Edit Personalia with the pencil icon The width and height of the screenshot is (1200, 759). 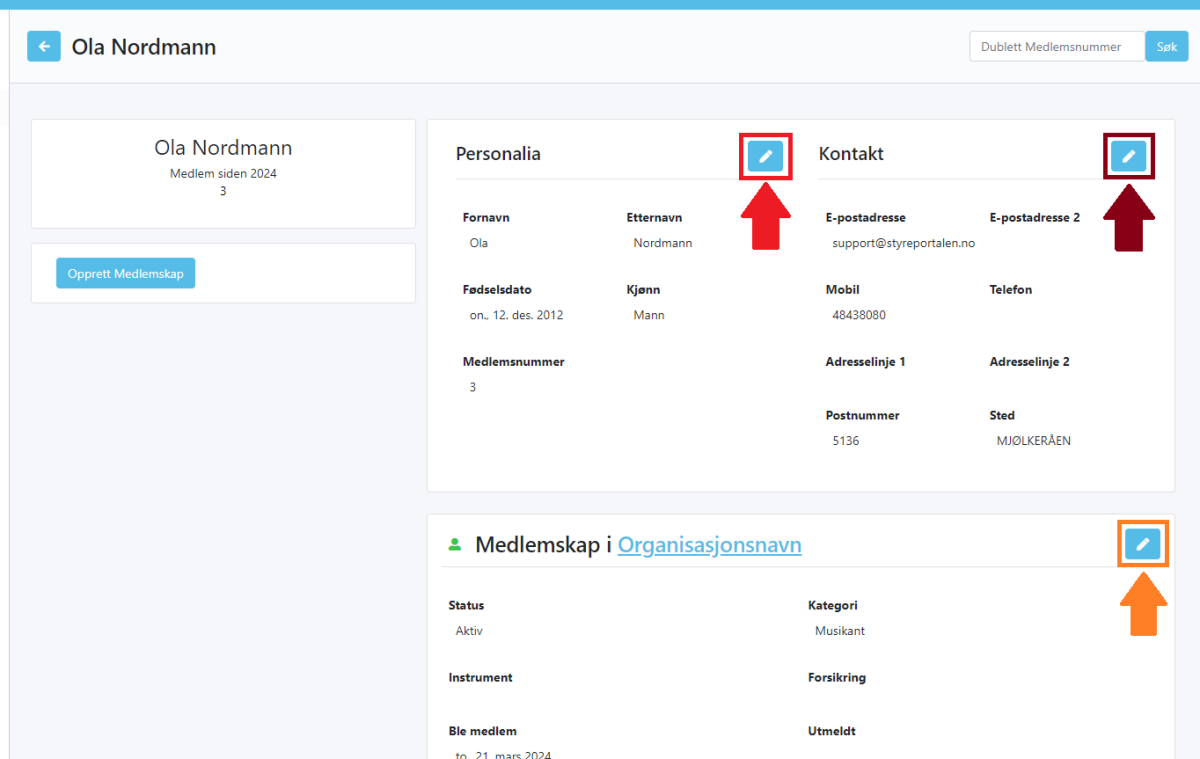(765, 157)
